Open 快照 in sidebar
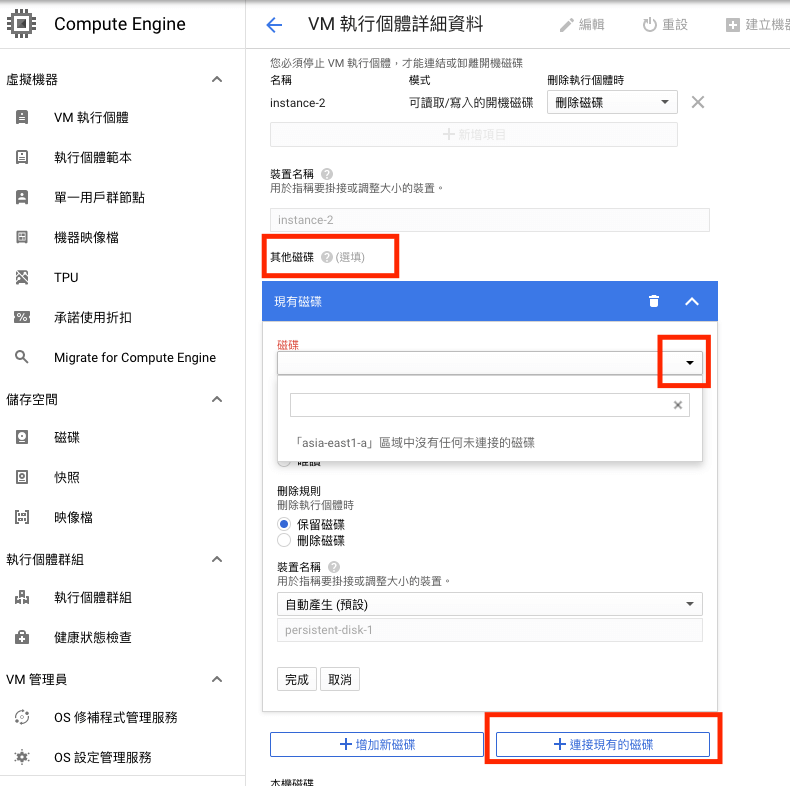Image resolution: width=790 pixels, height=786 pixels. tap(67, 477)
